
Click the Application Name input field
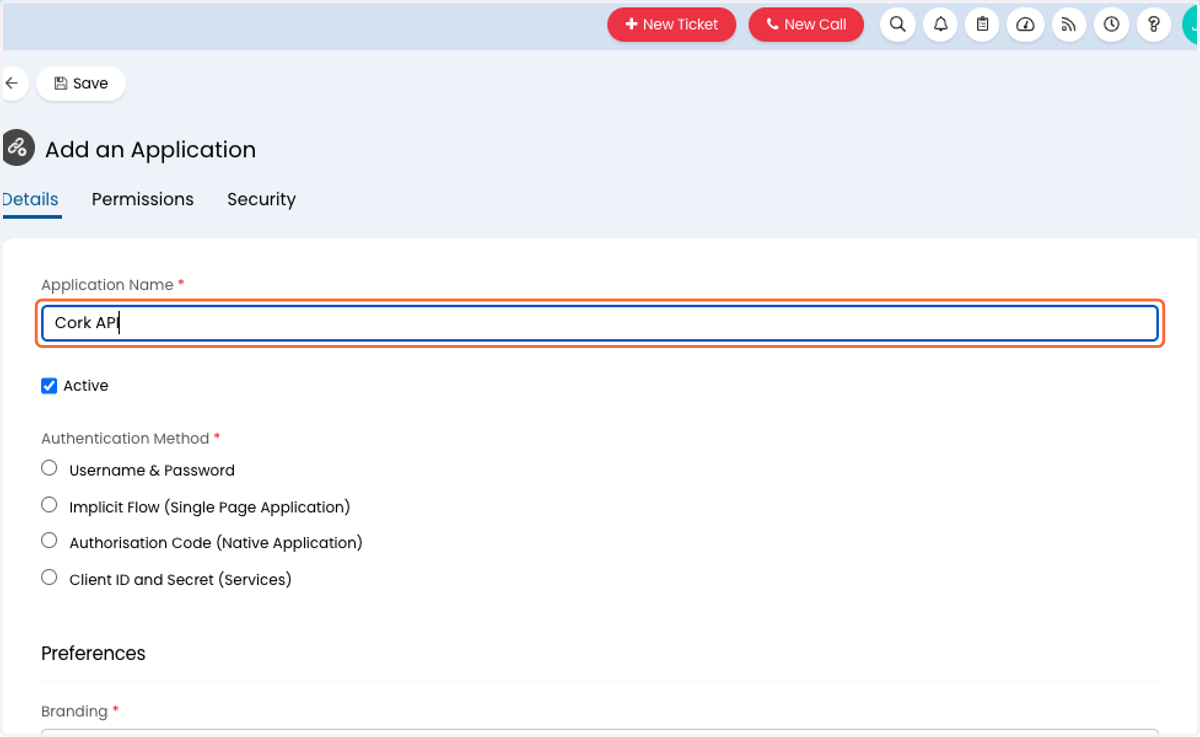[x=600, y=323]
